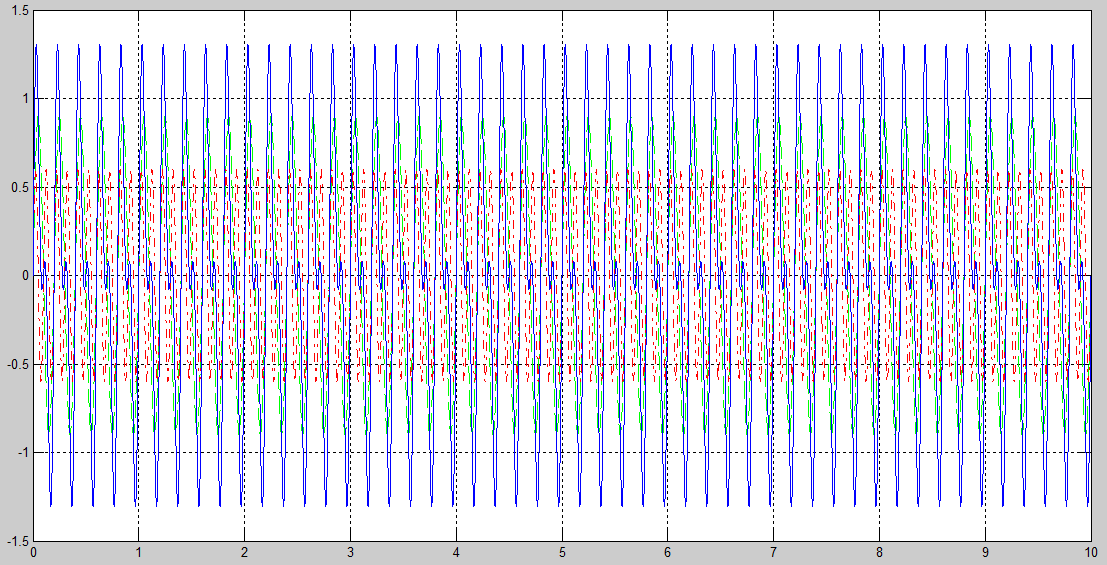Click the y-axis tick label -0.5
Viewport: 1107px width, 565px height.
point(18,364)
